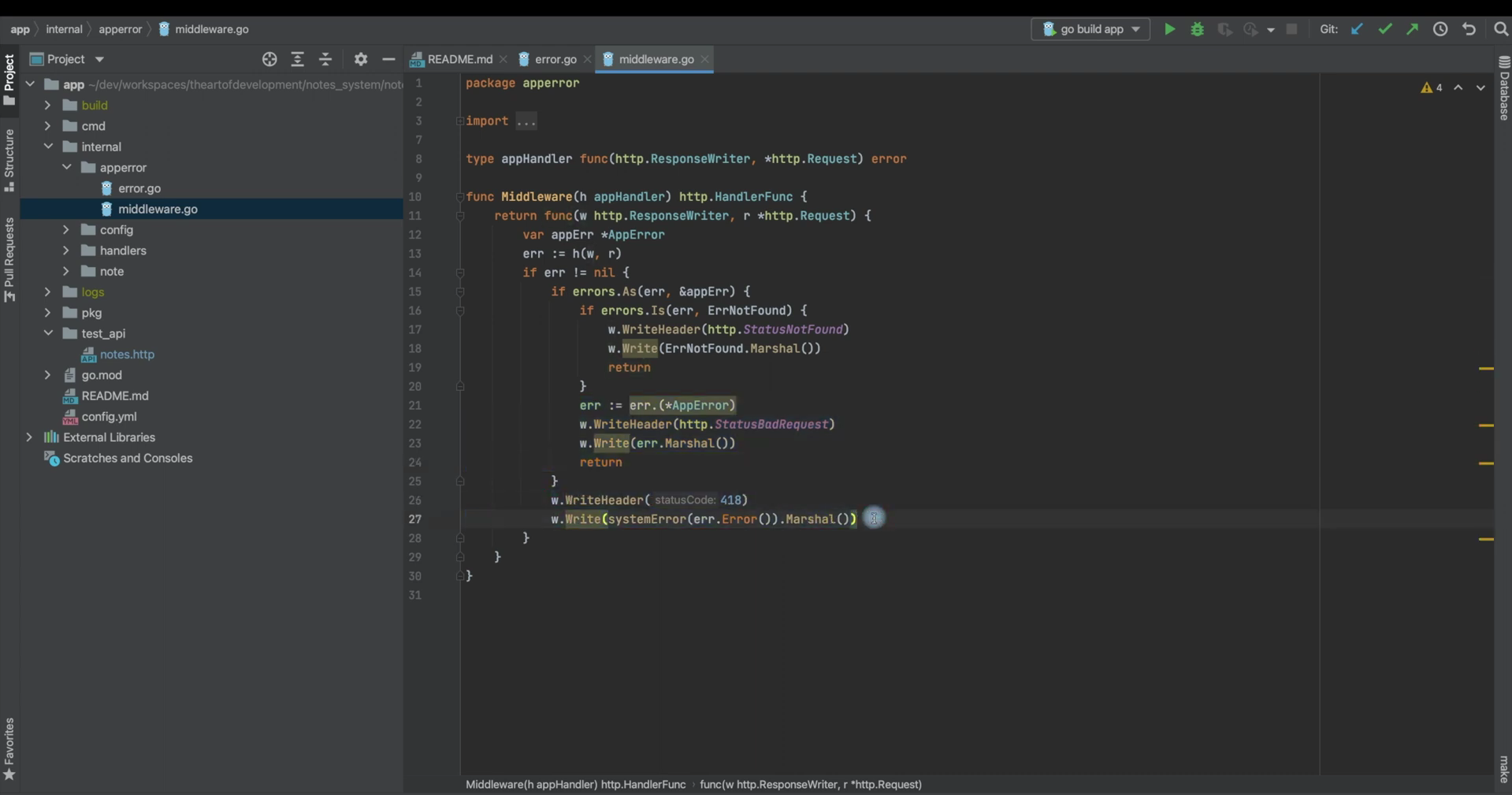Viewport: 1512px width, 795px height.
Task: Collapse all in Project panel
Action: pyautogui.click(x=325, y=59)
